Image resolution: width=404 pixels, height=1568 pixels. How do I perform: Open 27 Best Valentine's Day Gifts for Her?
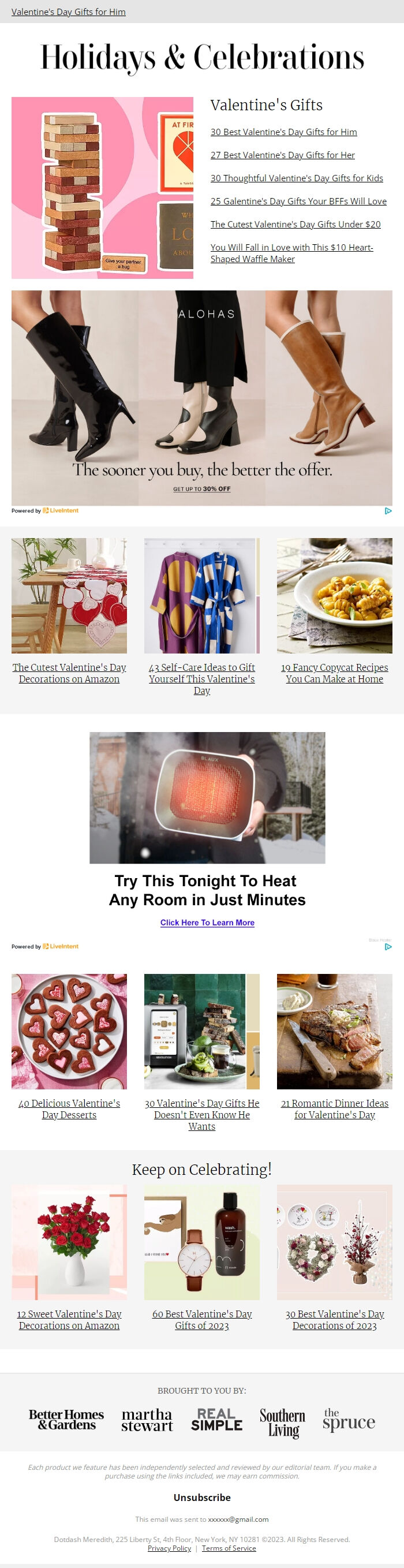pos(282,155)
